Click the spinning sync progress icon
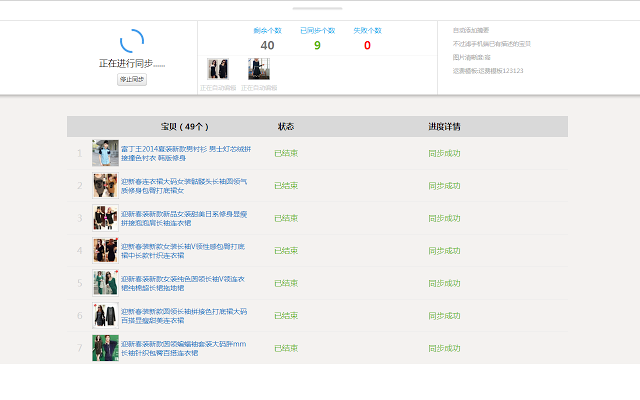This screenshot has width=640, height=400. pyautogui.click(x=132, y=41)
